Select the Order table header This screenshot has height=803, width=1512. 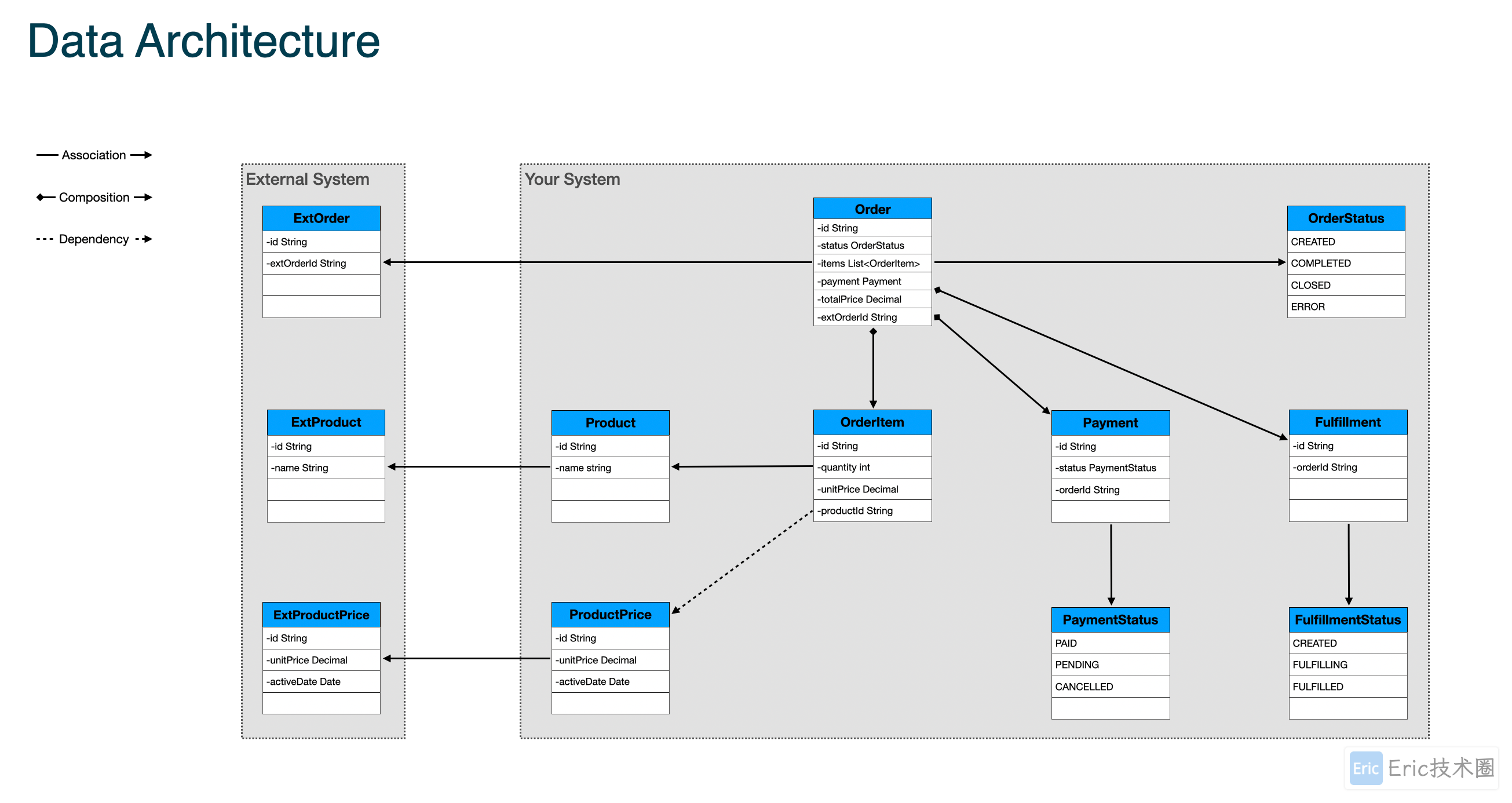tap(872, 209)
